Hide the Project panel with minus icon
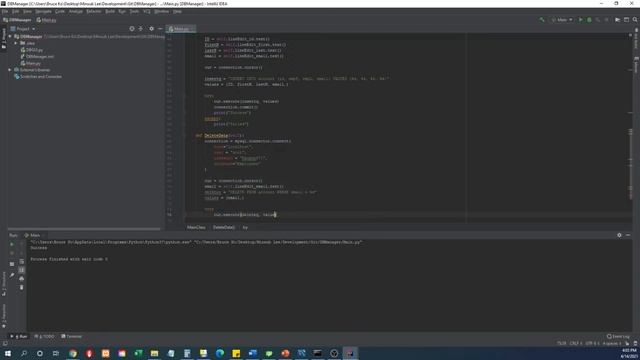Image resolution: width=640 pixels, height=360 pixels. point(160,29)
